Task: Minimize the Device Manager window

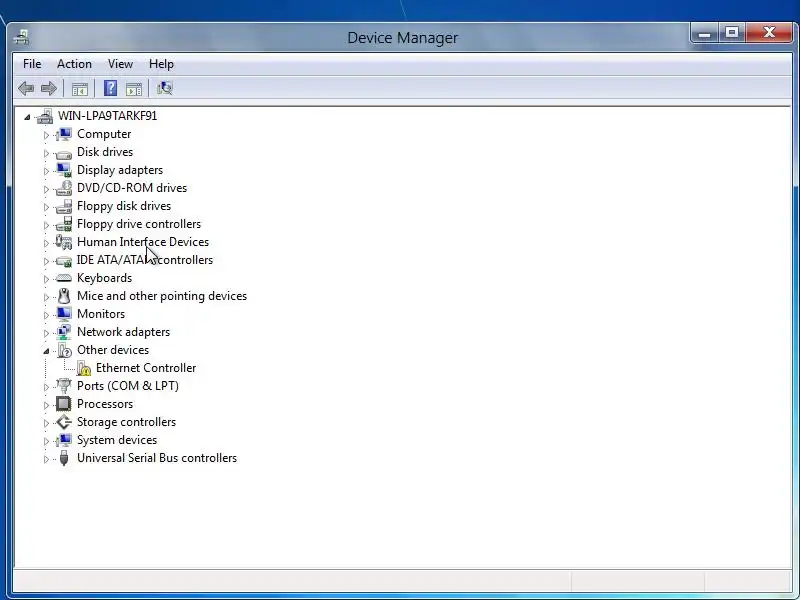Action: tap(705, 34)
